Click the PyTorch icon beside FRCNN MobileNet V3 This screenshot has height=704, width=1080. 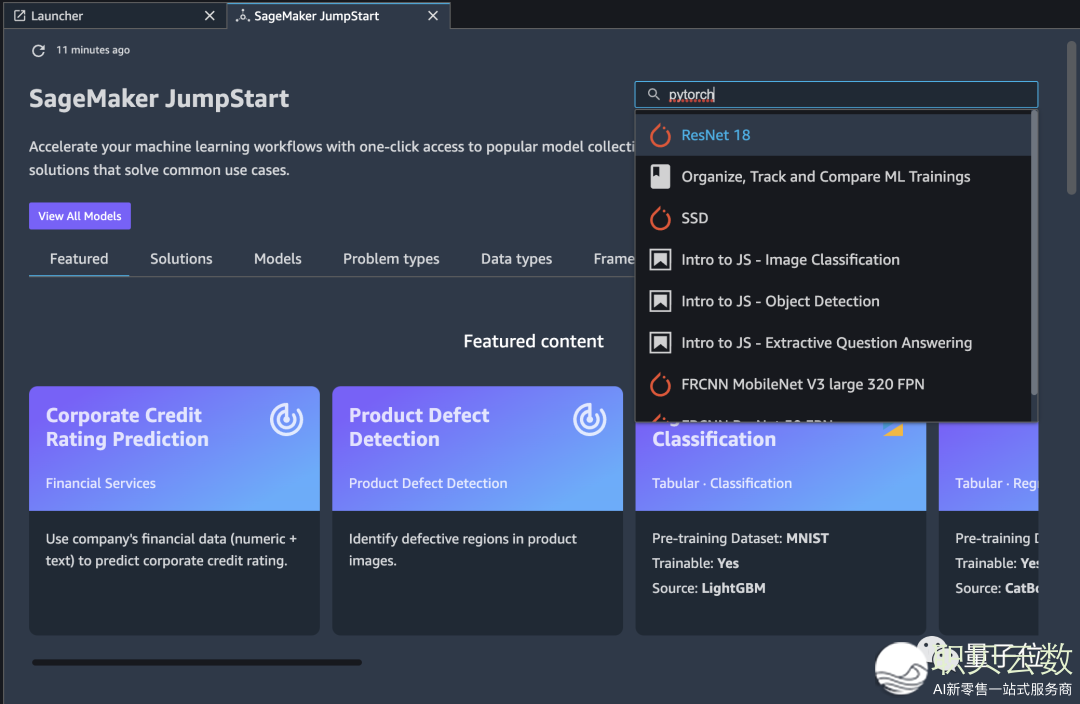coord(660,384)
